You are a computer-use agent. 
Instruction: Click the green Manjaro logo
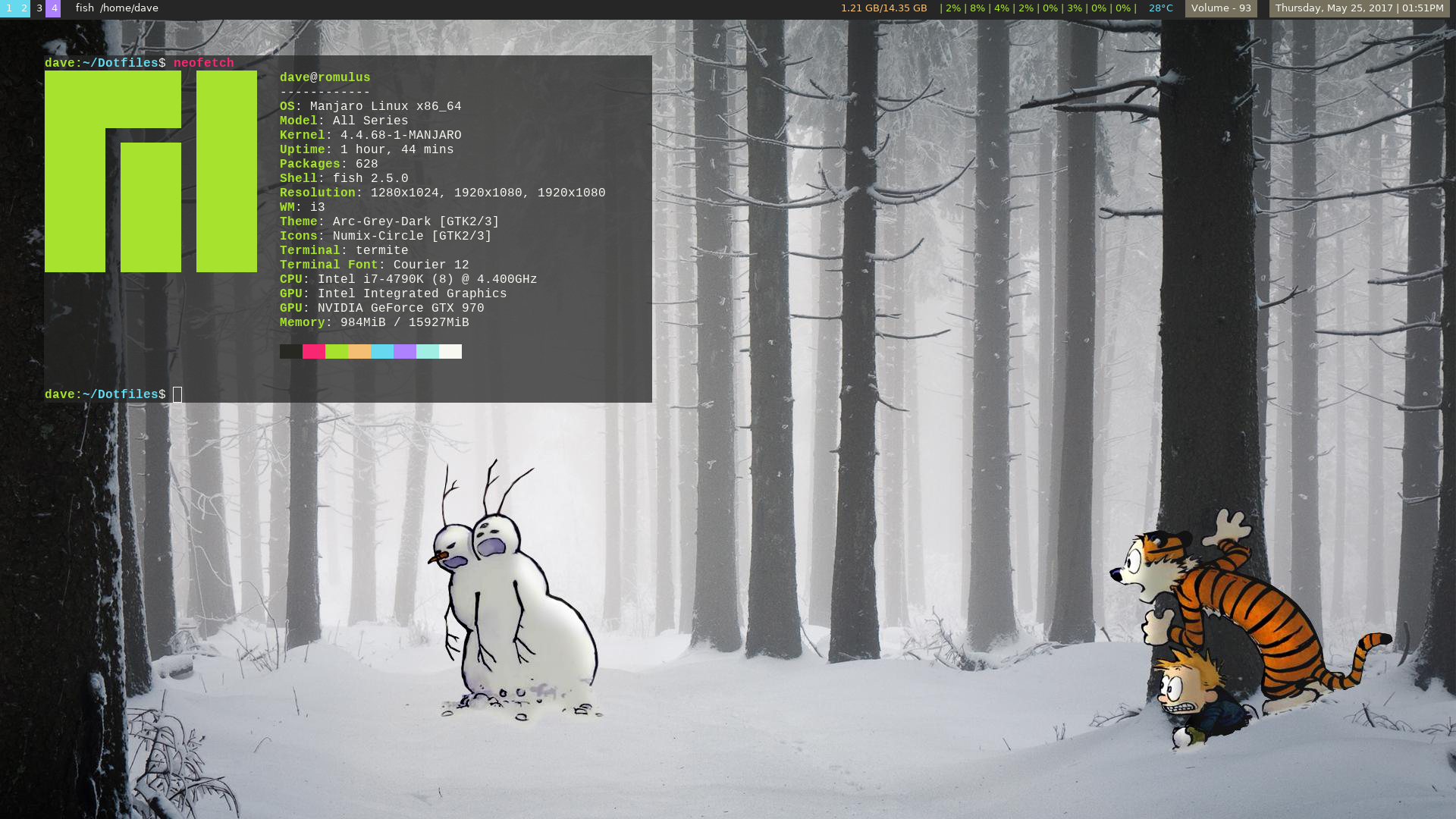click(x=150, y=171)
